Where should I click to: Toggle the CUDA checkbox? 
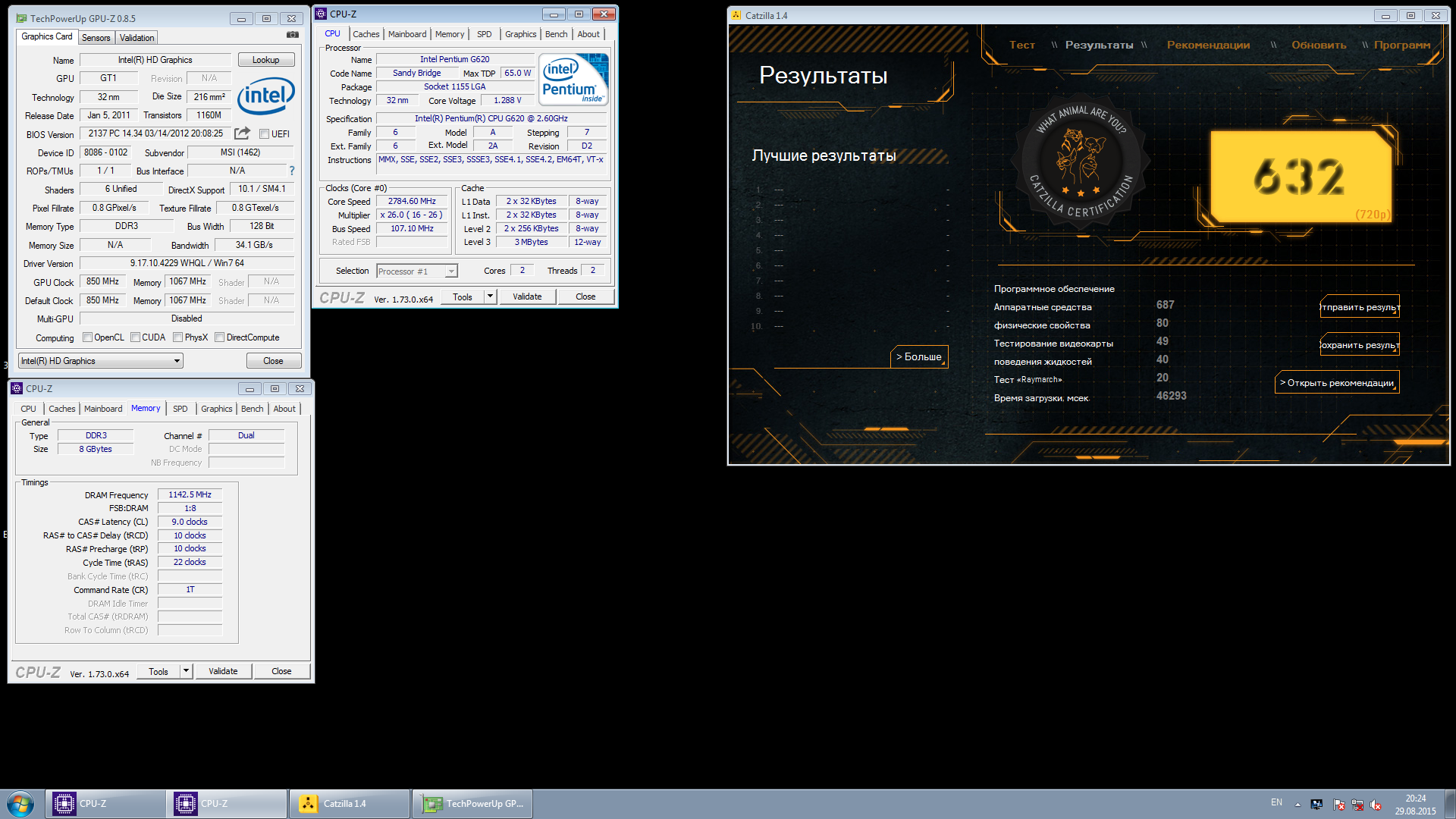click(x=135, y=337)
